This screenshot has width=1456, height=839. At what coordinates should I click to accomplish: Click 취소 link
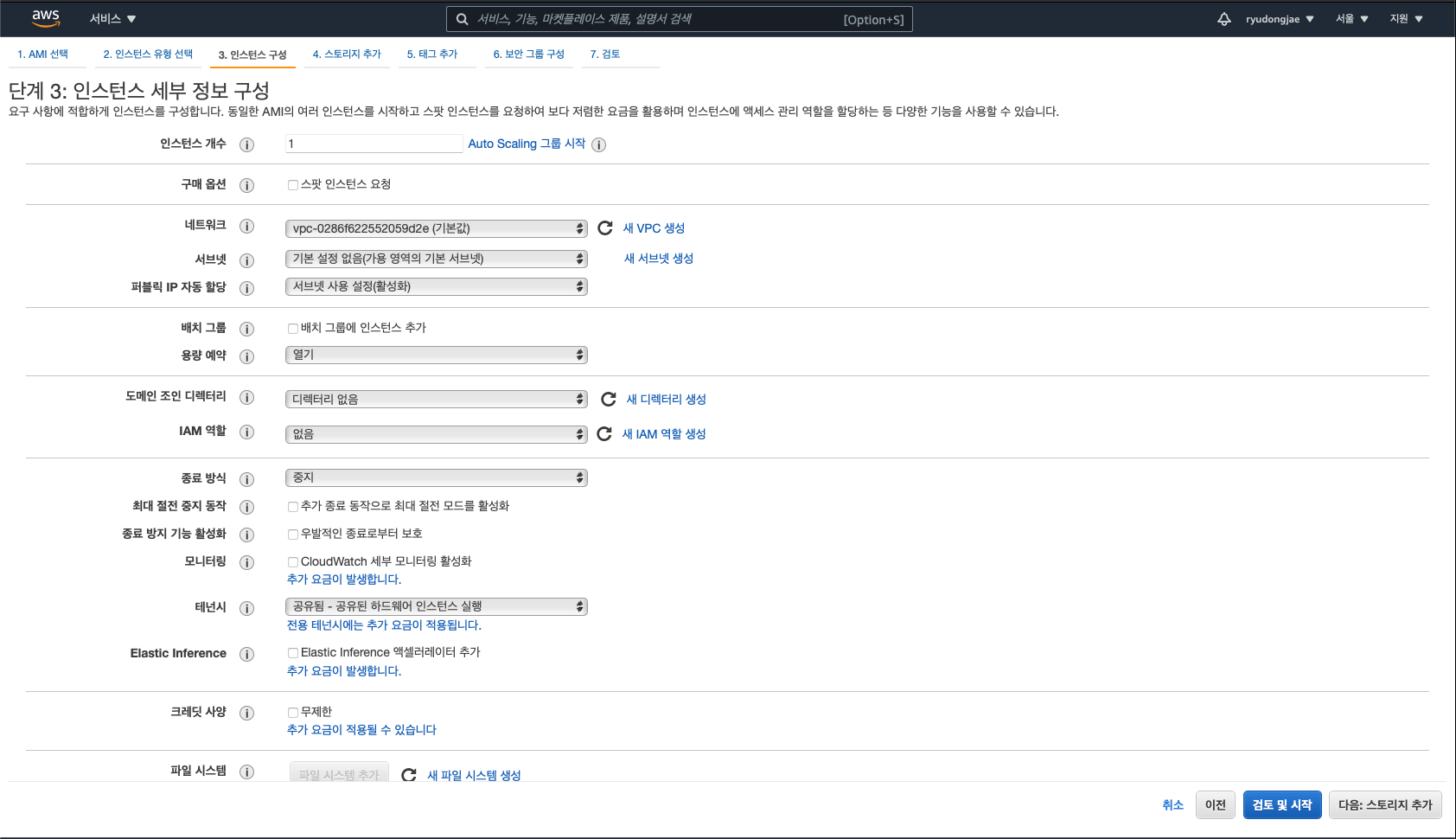(x=1172, y=804)
